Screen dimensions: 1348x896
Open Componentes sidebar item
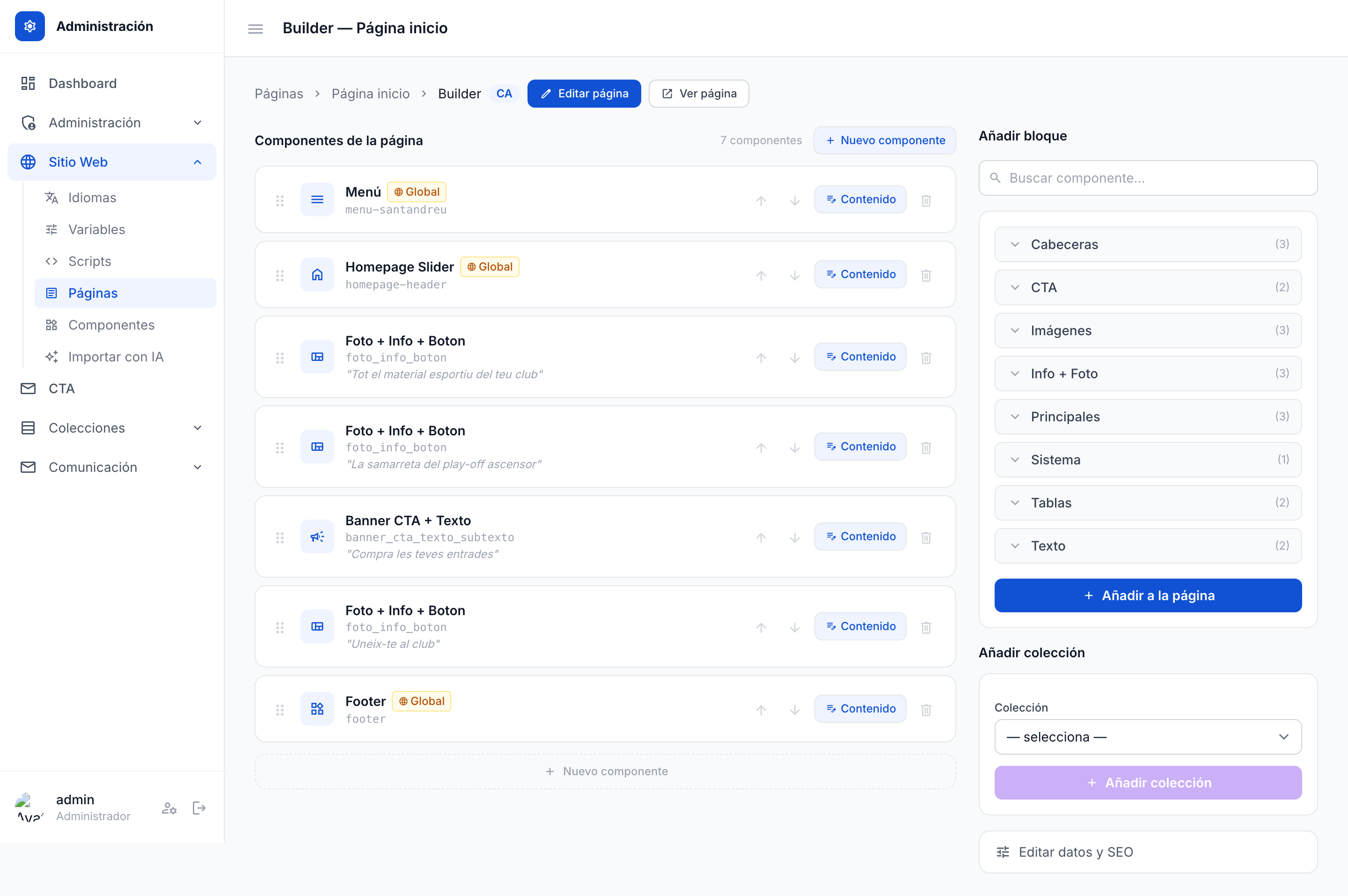click(x=125, y=325)
